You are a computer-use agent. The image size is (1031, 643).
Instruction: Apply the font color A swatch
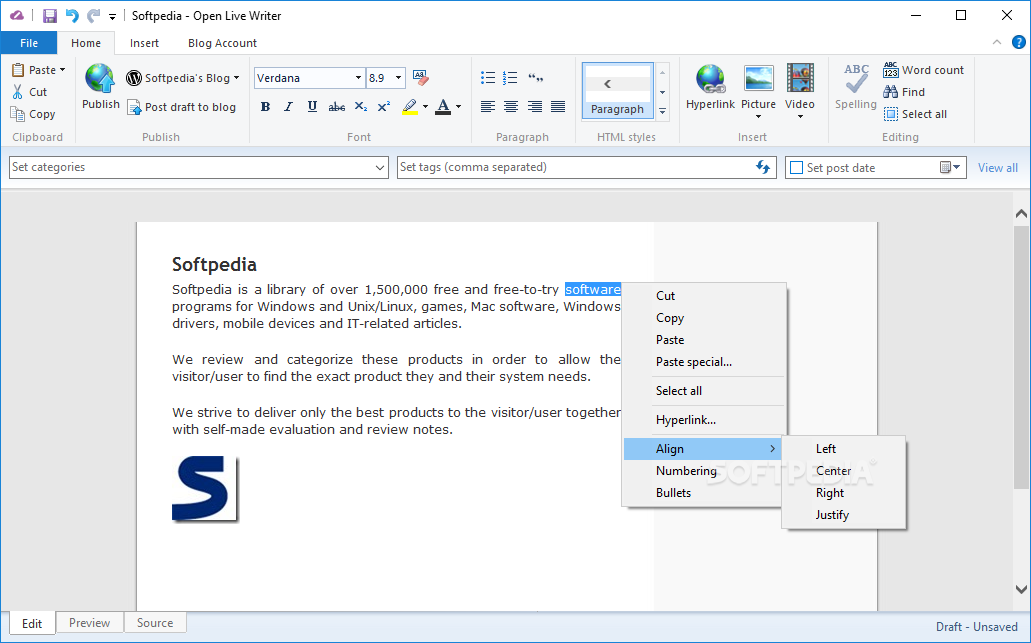point(443,107)
